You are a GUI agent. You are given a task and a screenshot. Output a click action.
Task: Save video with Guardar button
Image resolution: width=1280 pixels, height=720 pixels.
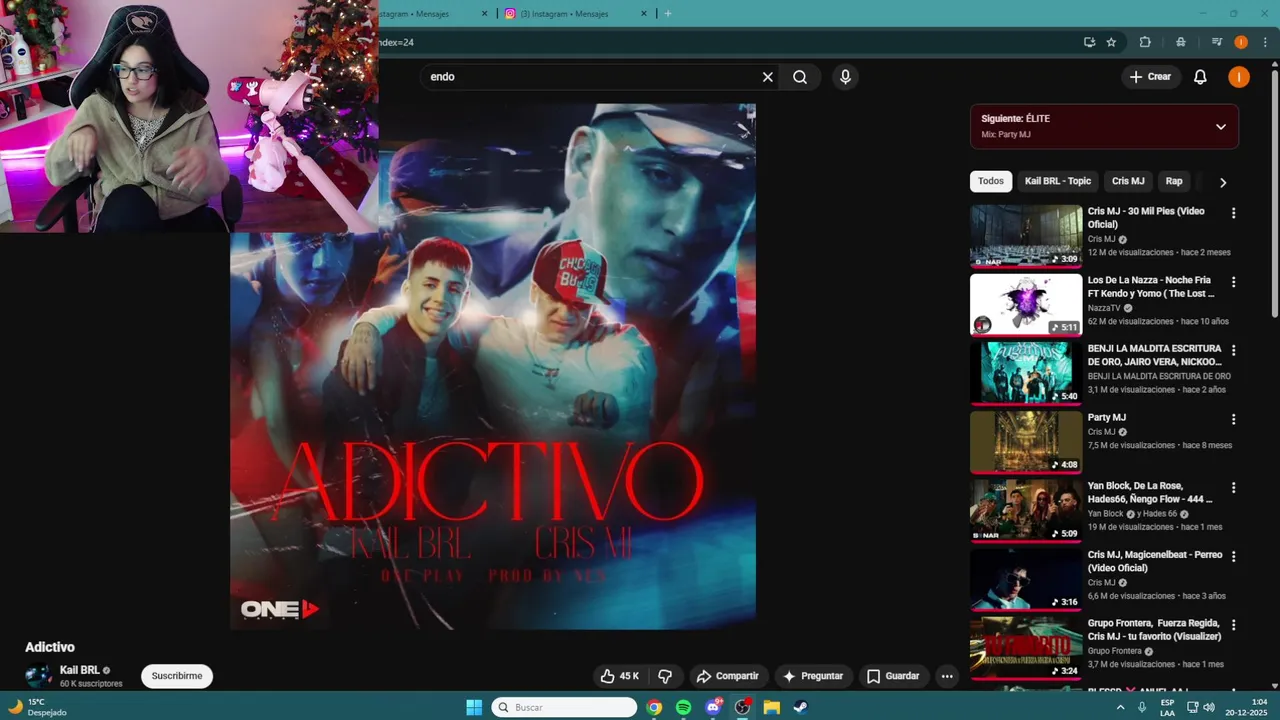(x=893, y=676)
